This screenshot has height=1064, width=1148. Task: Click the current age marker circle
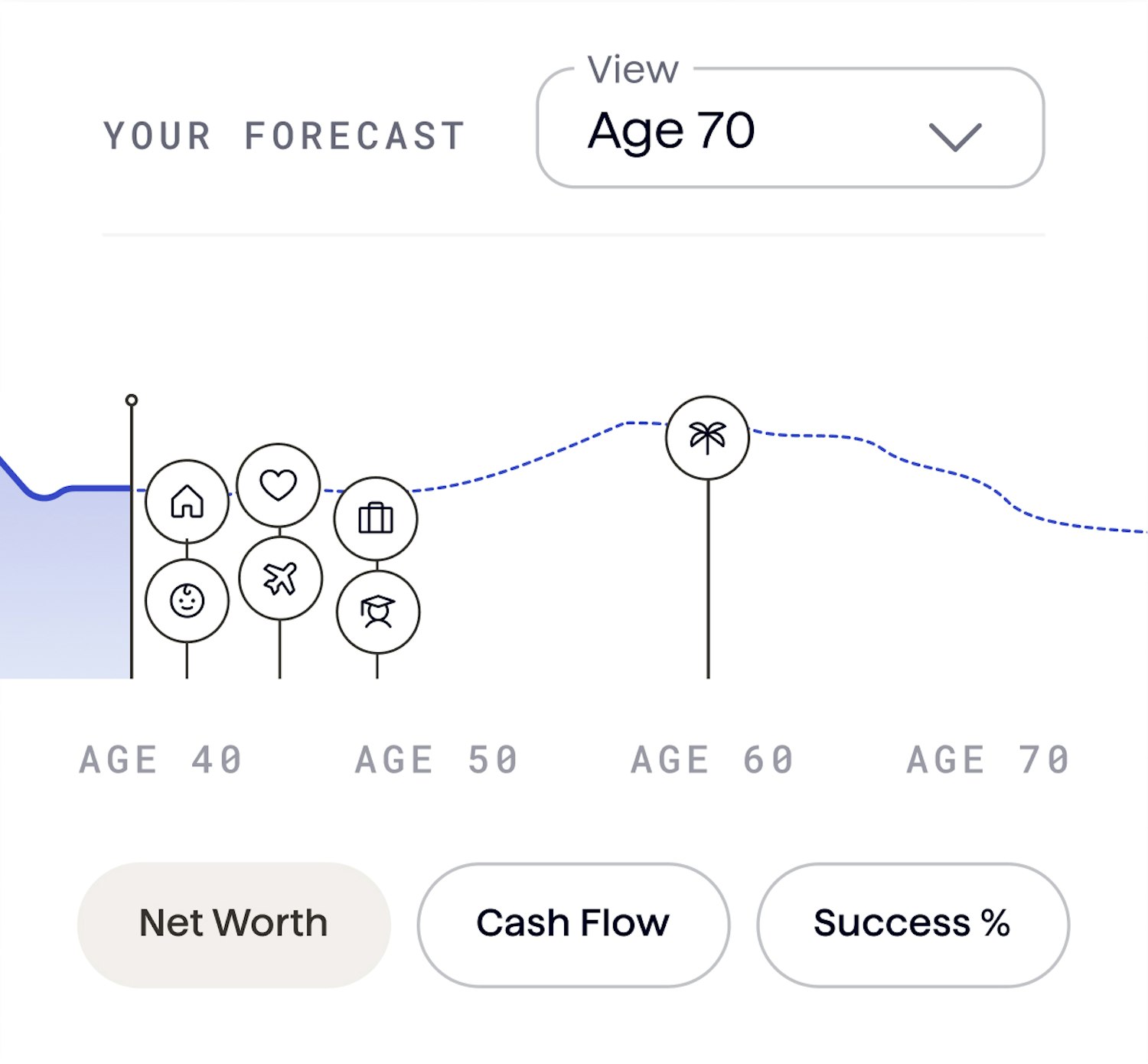click(132, 400)
